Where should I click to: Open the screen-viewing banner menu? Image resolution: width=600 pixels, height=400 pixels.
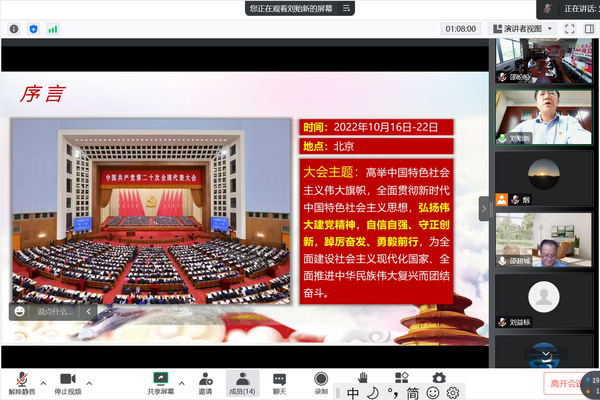[x=344, y=8]
